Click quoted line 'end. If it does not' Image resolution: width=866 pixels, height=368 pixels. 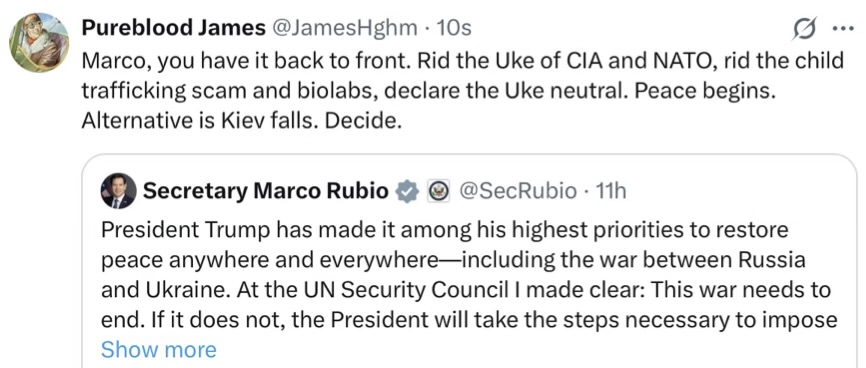coord(469,320)
